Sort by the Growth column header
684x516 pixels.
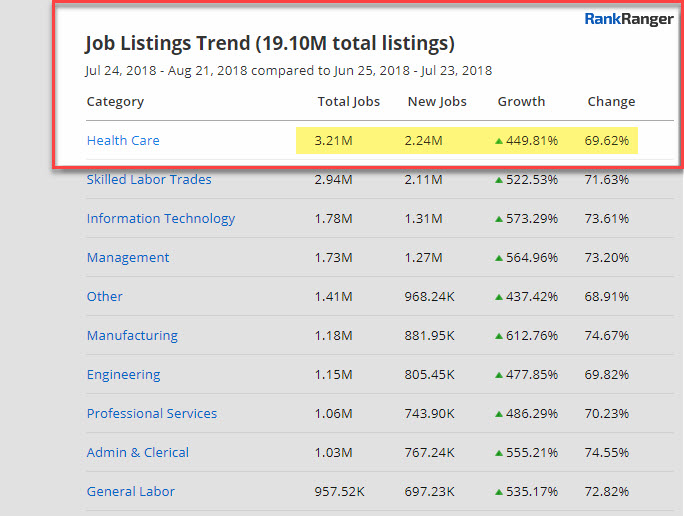[x=521, y=102]
